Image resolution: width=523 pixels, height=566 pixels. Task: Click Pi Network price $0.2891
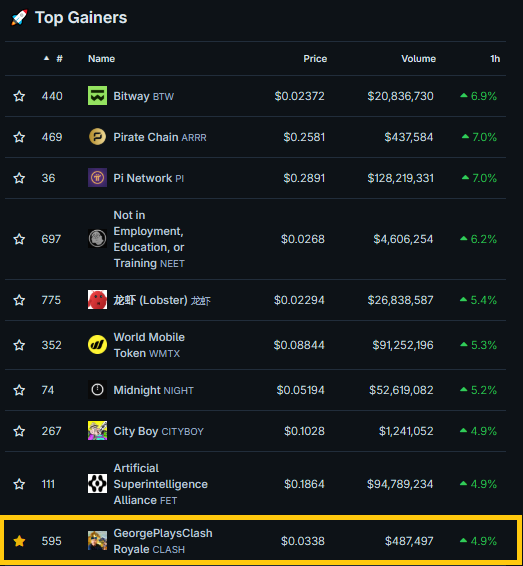304,178
